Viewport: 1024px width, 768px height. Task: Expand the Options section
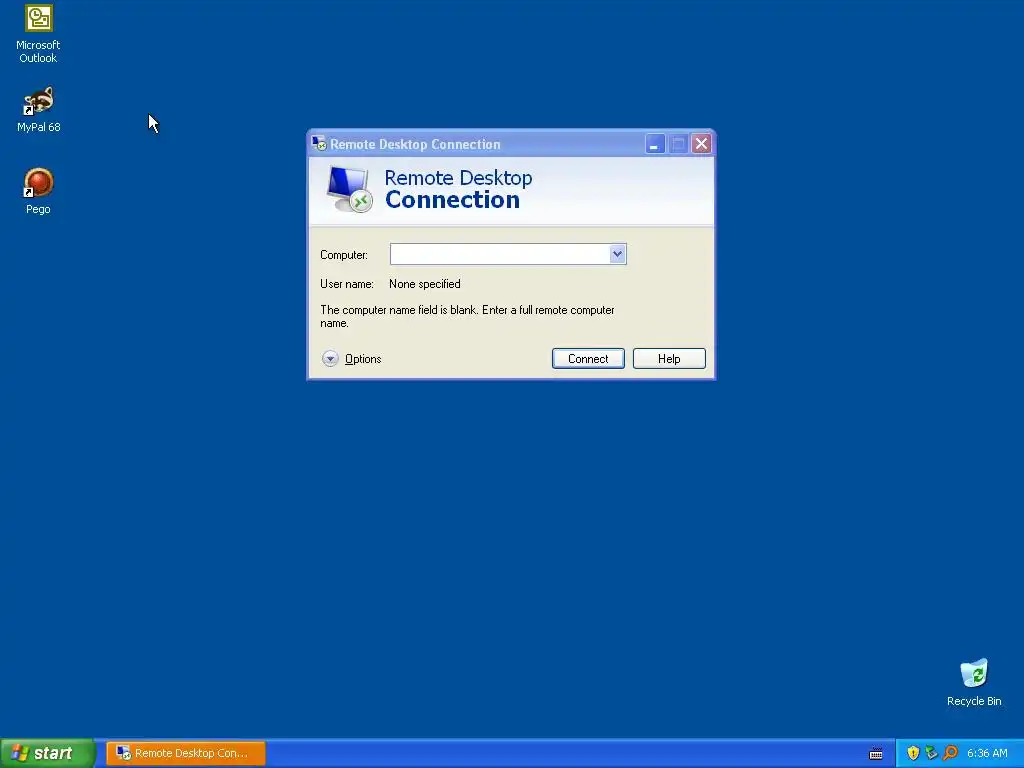coord(351,359)
